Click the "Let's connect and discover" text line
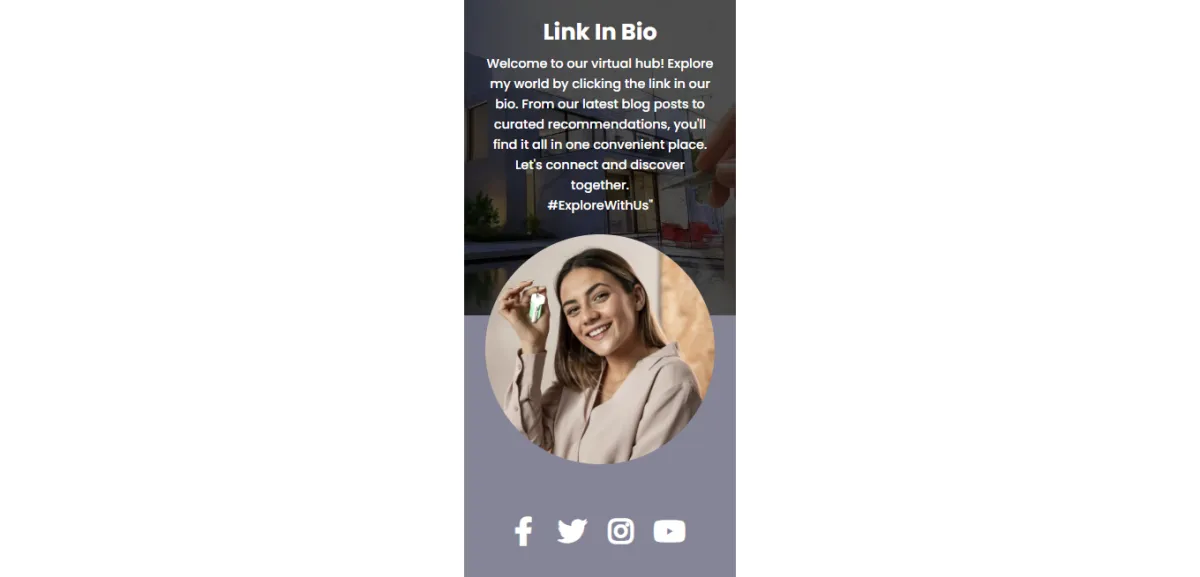Image resolution: width=1200 pixels, height=577 pixels. (x=600, y=164)
